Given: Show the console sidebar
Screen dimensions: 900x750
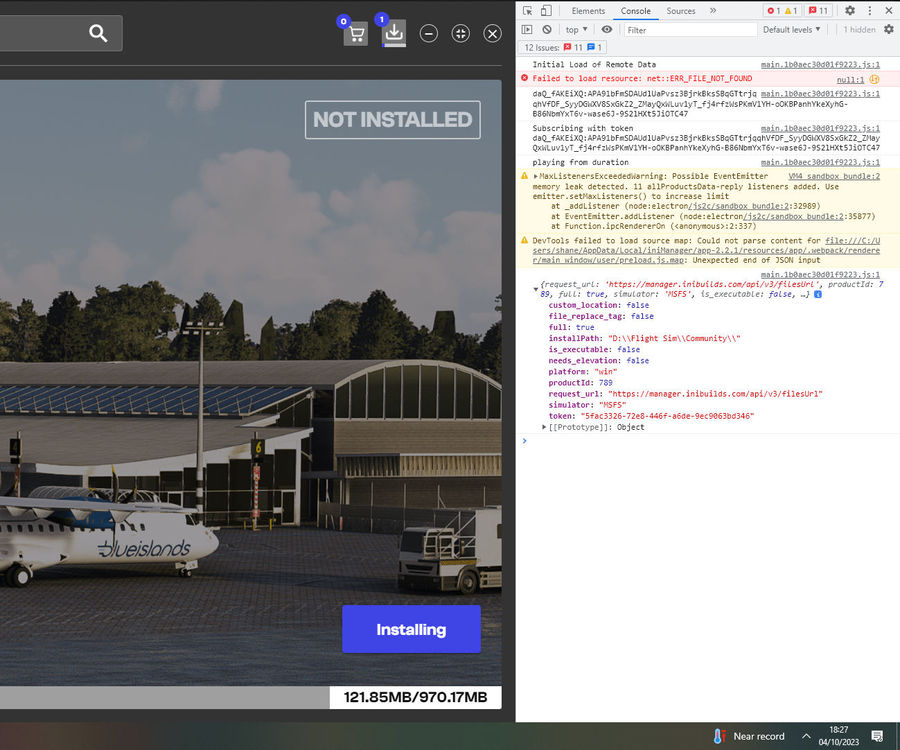Looking at the screenshot, I should click(x=527, y=30).
